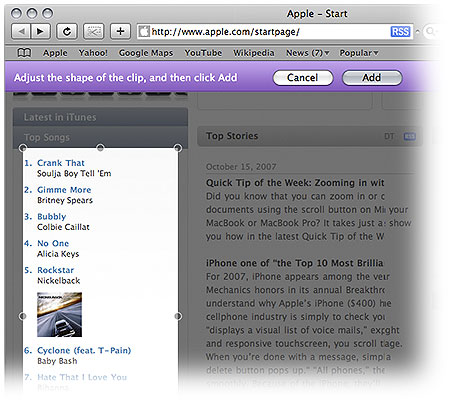Open the bookmarks book icon
This screenshot has width=450, height=407.
point(24,53)
